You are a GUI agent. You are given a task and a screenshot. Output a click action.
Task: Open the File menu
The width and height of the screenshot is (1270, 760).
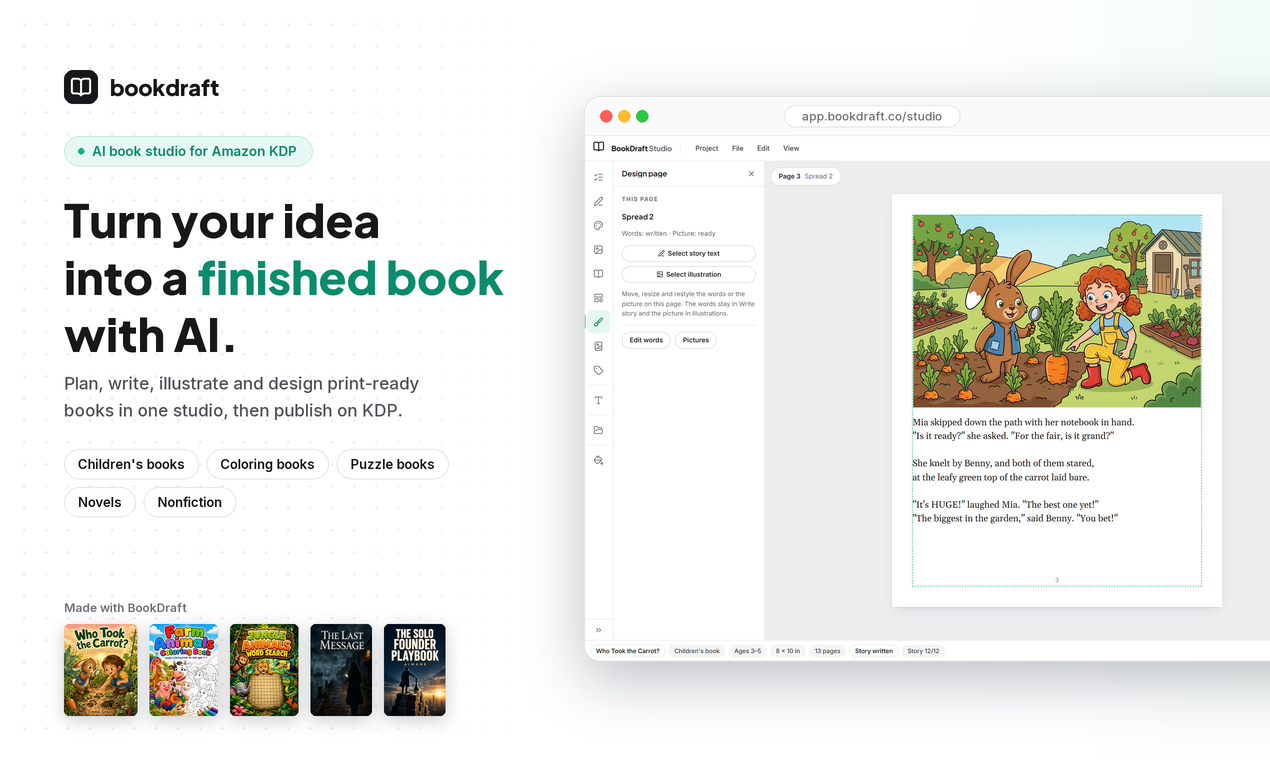point(737,148)
